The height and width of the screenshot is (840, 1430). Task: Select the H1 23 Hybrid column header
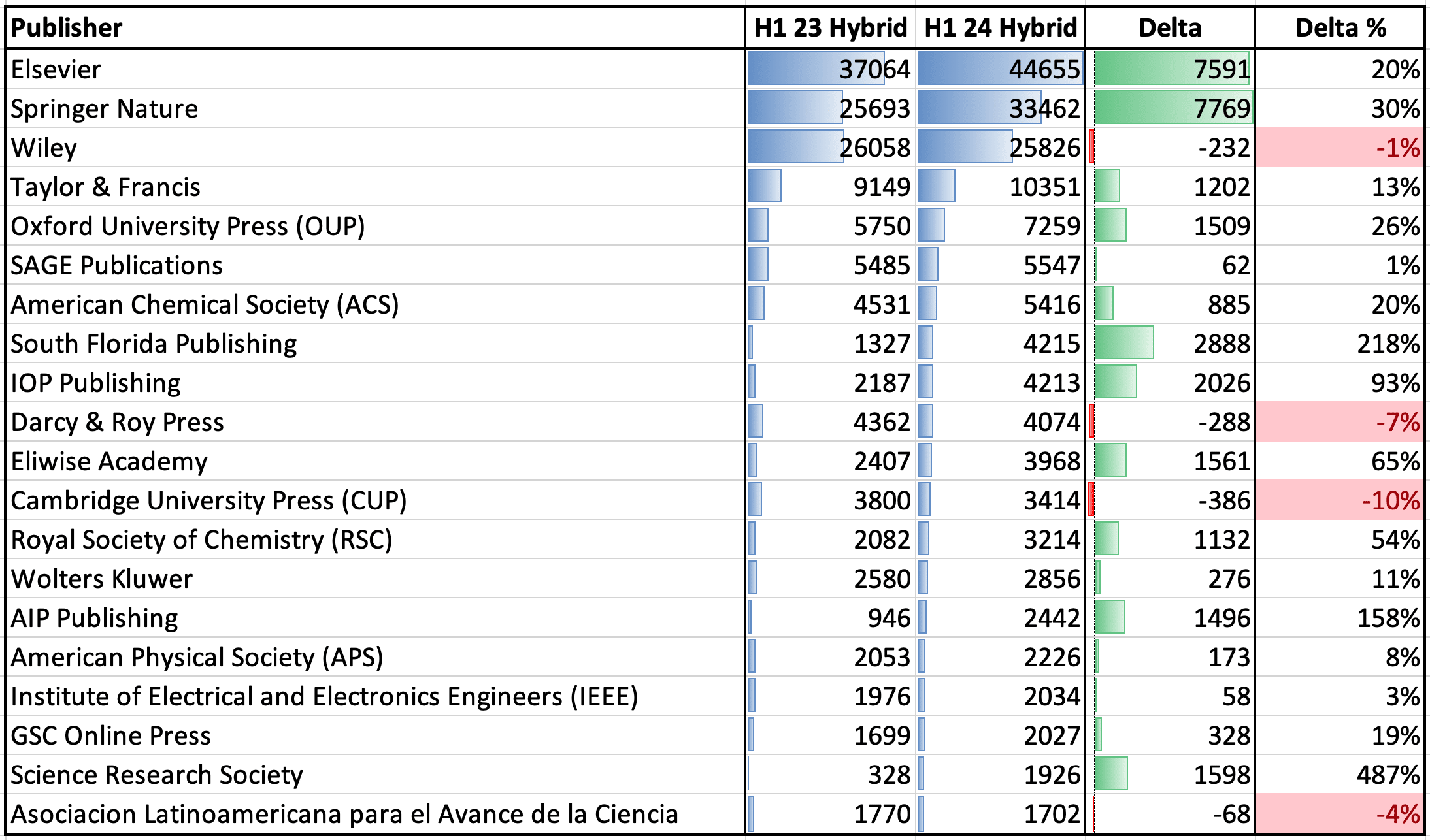[831, 28]
